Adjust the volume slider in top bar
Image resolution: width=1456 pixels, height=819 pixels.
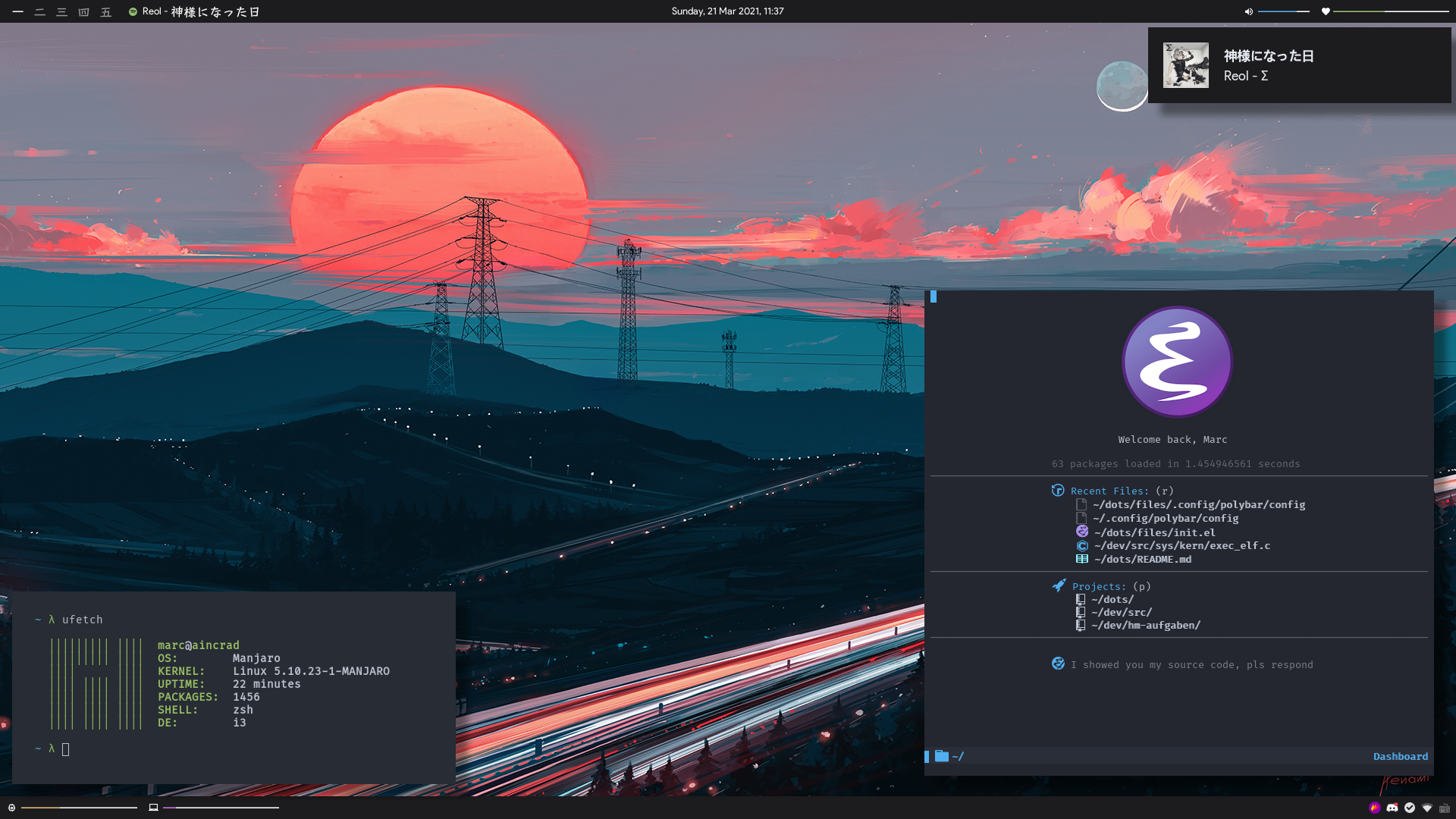[x=1284, y=11]
